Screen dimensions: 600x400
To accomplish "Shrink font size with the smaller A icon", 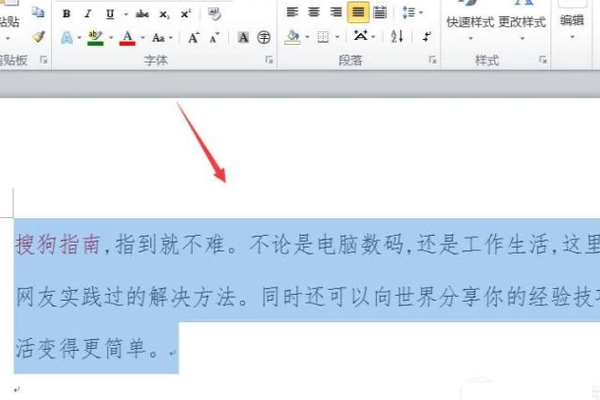I will (x=214, y=38).
